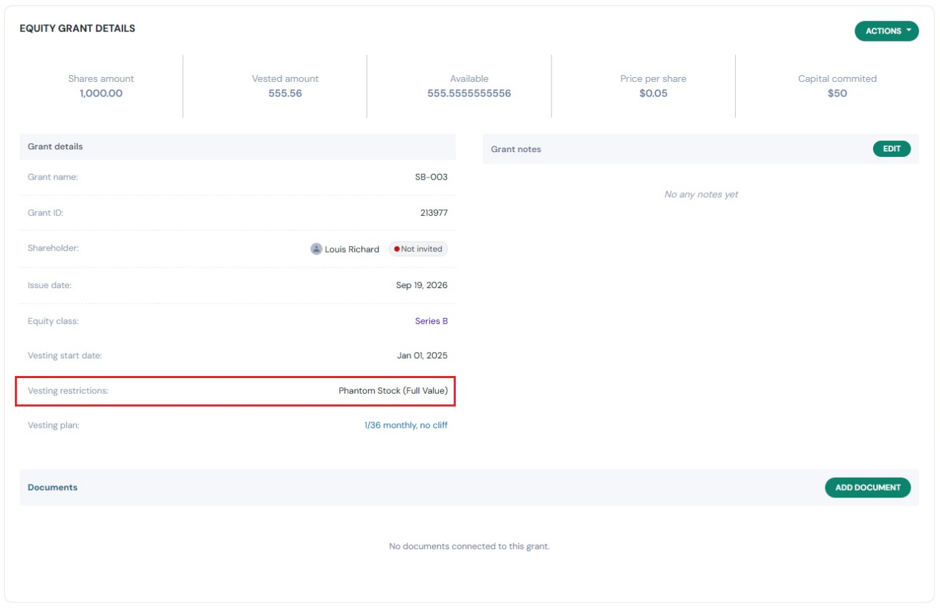The height and width of the screenshot is (608, 940).
Task: Select issue date Sep 19, 2026
Action: point(421,285)
